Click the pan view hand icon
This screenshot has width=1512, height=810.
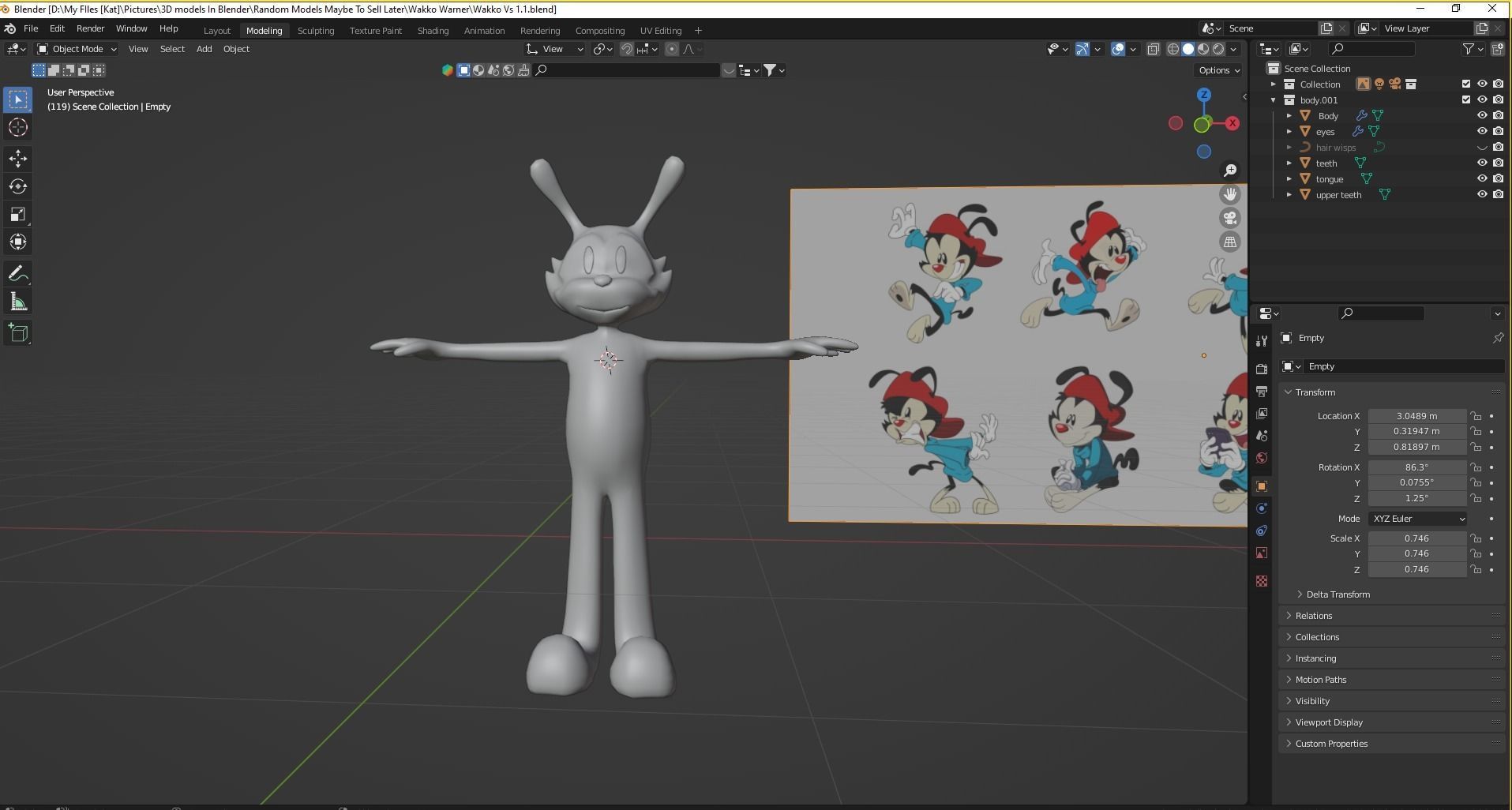1229,194
